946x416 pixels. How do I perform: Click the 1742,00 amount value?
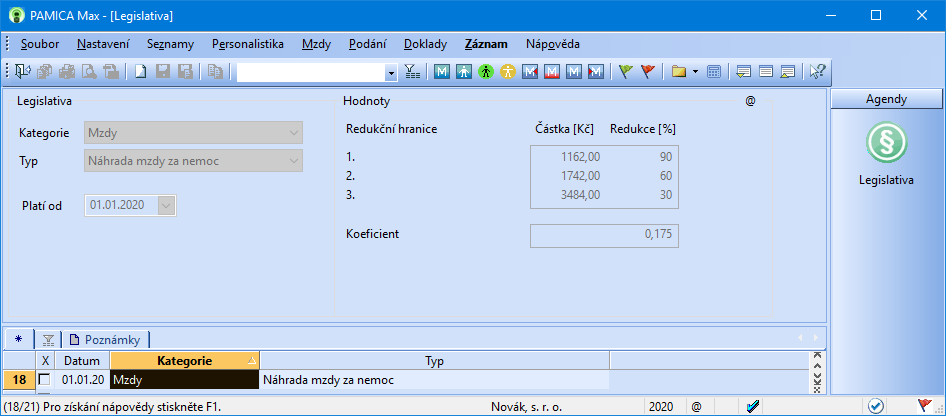[x=580, y=176]
